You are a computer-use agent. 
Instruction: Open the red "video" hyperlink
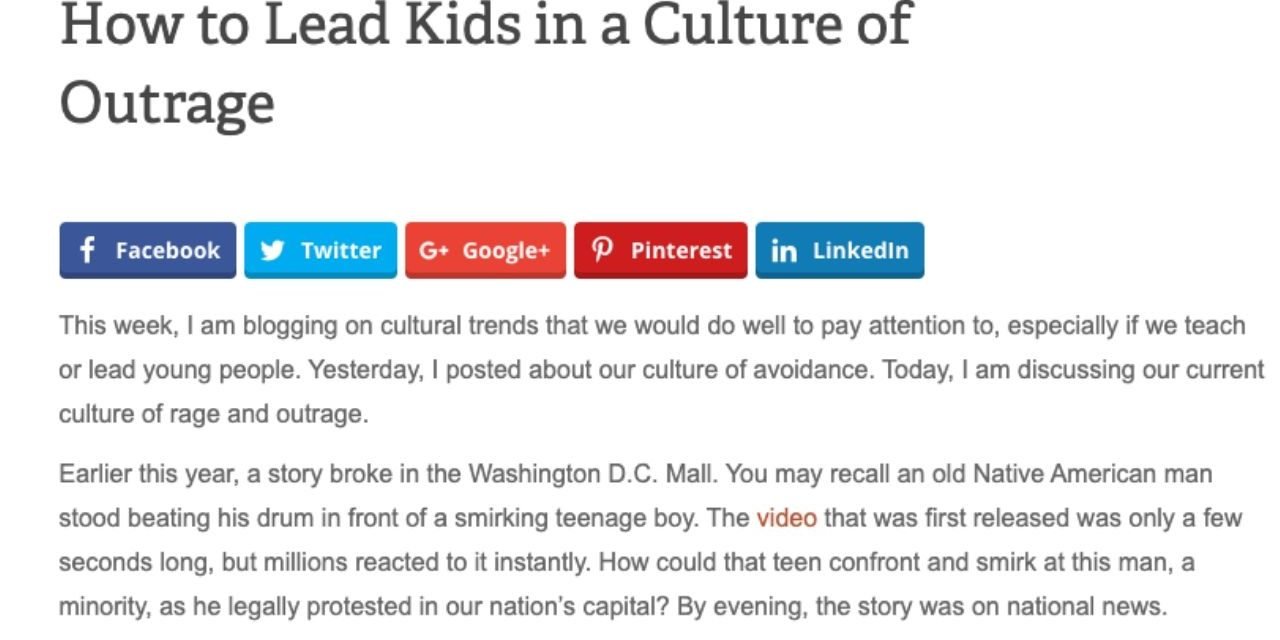click(x=786, y=518)
